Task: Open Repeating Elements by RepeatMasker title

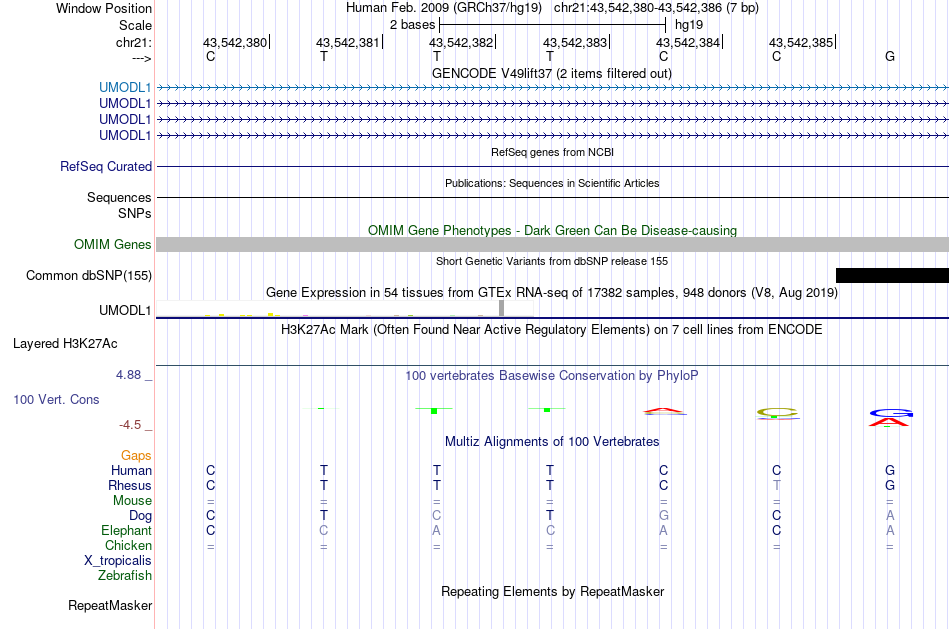Action: tap(552, 591)
